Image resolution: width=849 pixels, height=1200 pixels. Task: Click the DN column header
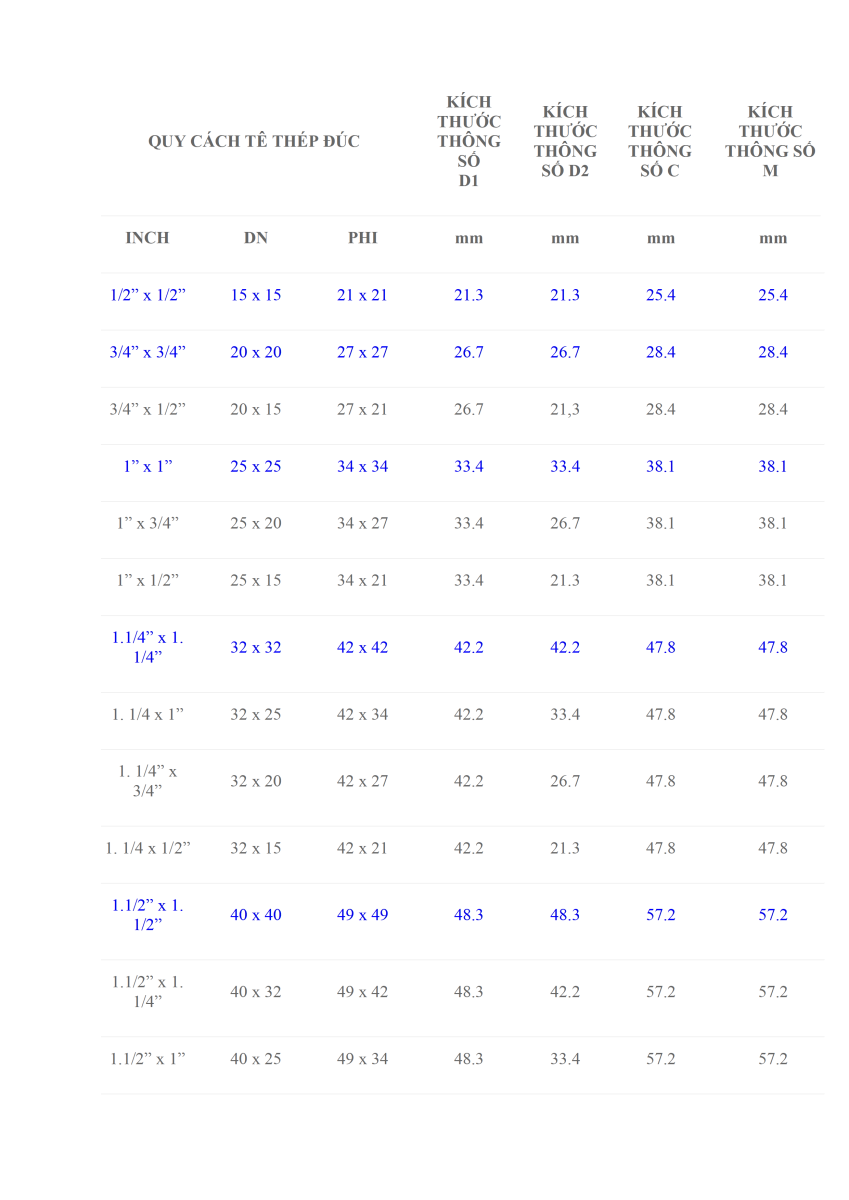pyautogui.click(x=256, y=238)
